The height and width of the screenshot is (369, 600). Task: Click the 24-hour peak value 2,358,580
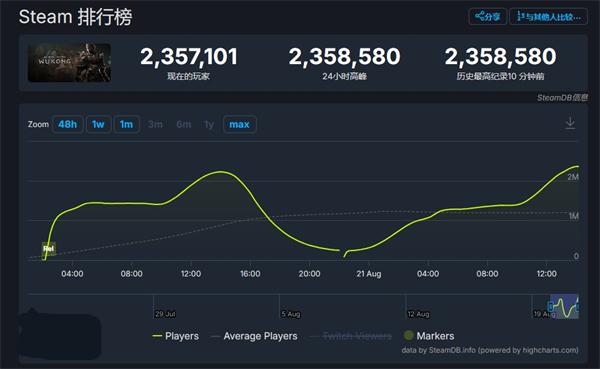pos(344,57)
